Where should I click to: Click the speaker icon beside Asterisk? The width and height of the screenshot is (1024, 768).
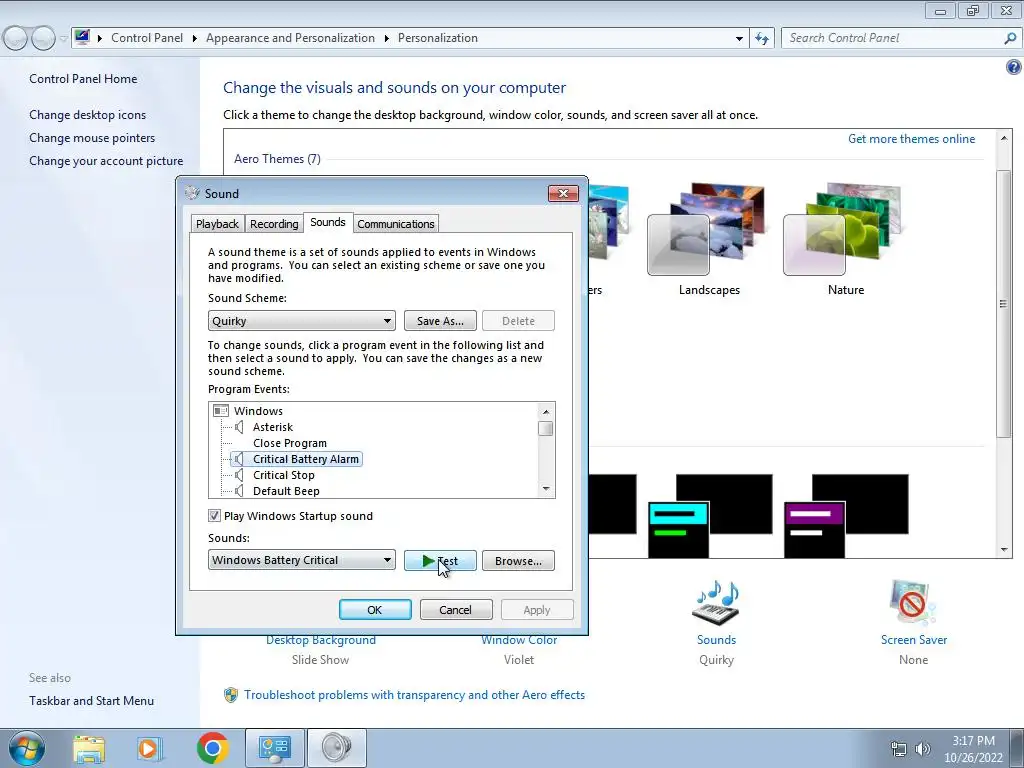tap(239, 427)
